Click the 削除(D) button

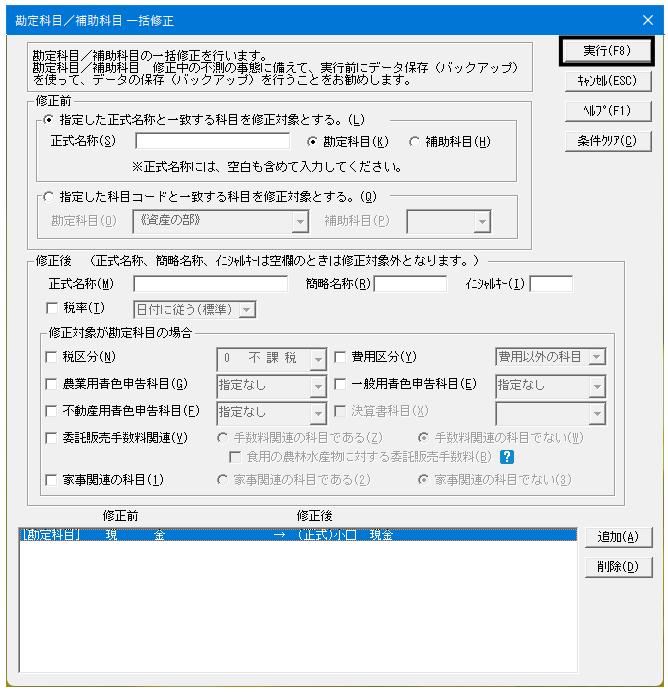pos(618,568)
